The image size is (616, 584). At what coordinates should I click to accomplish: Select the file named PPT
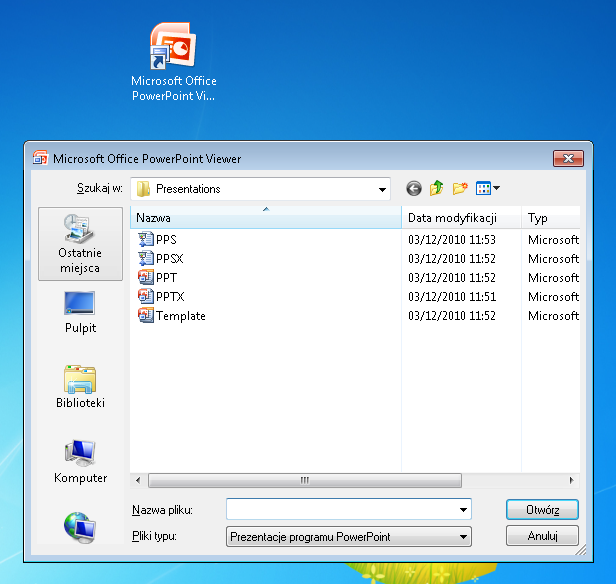click(x=167, y=277)
